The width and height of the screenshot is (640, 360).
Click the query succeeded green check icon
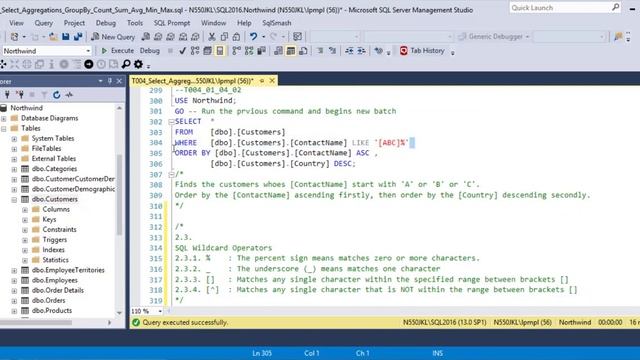pyautogui.click(x=136, y=322)
